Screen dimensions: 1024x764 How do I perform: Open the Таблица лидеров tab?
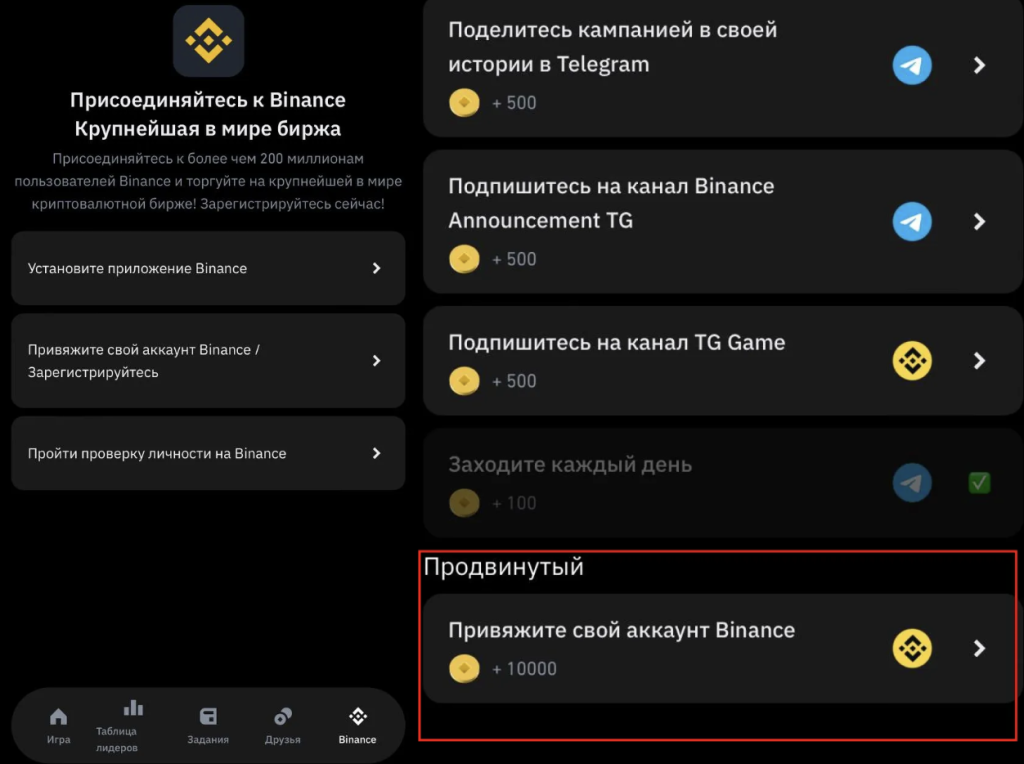coord(124,725)
